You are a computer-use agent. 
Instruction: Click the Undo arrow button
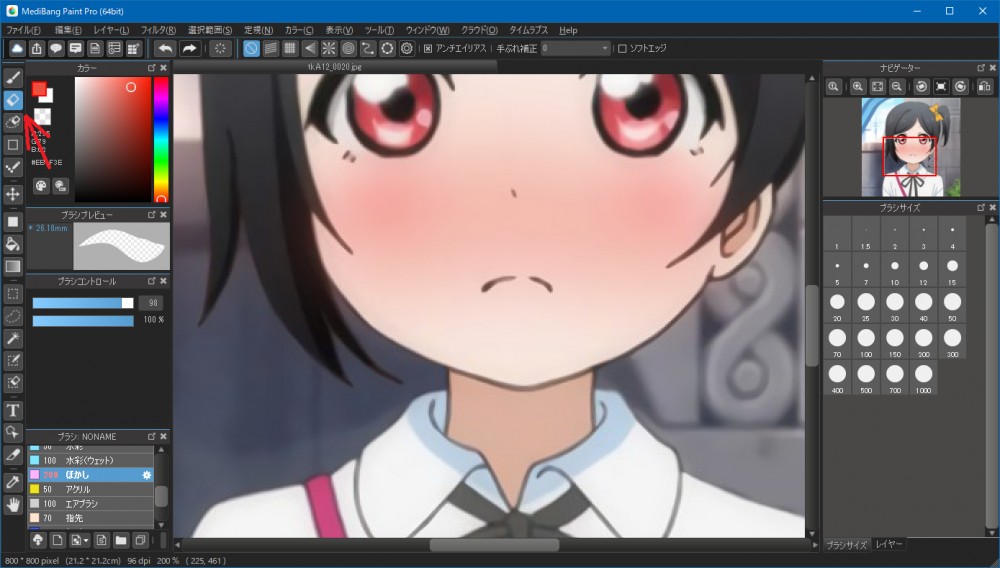point(165,48)
